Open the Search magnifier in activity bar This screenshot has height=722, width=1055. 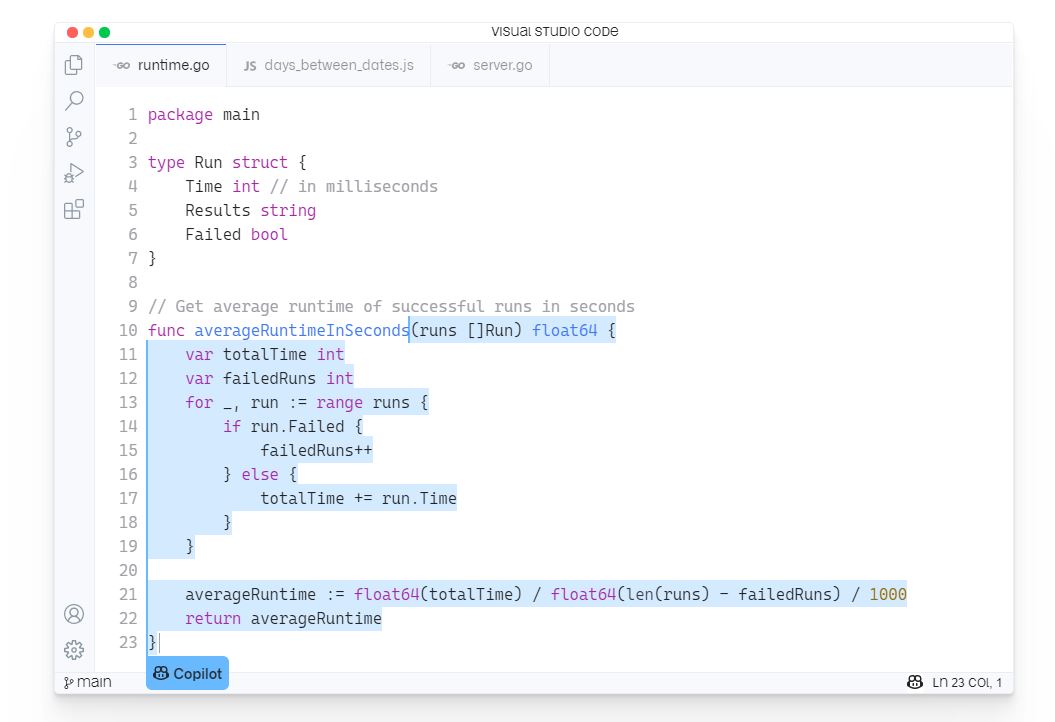74,101
